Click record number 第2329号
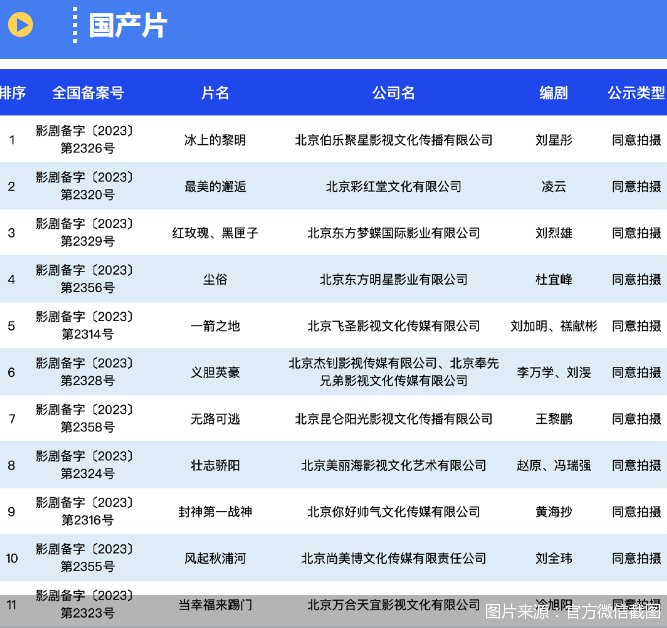This screenshot has height=628, width=667. point(88,241)
